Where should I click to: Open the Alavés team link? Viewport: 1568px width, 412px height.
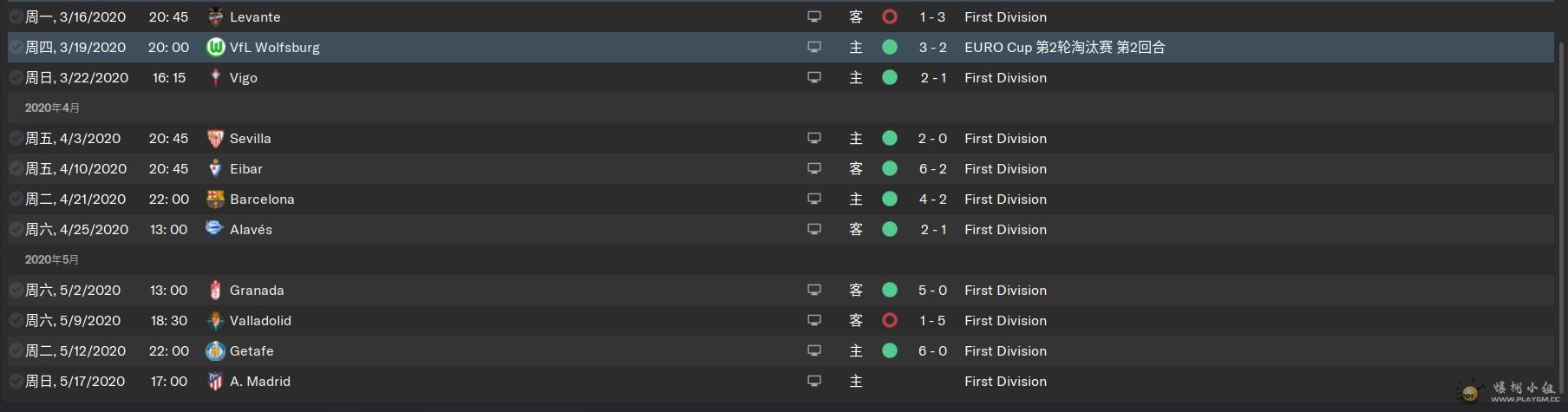tap(251, 229)
